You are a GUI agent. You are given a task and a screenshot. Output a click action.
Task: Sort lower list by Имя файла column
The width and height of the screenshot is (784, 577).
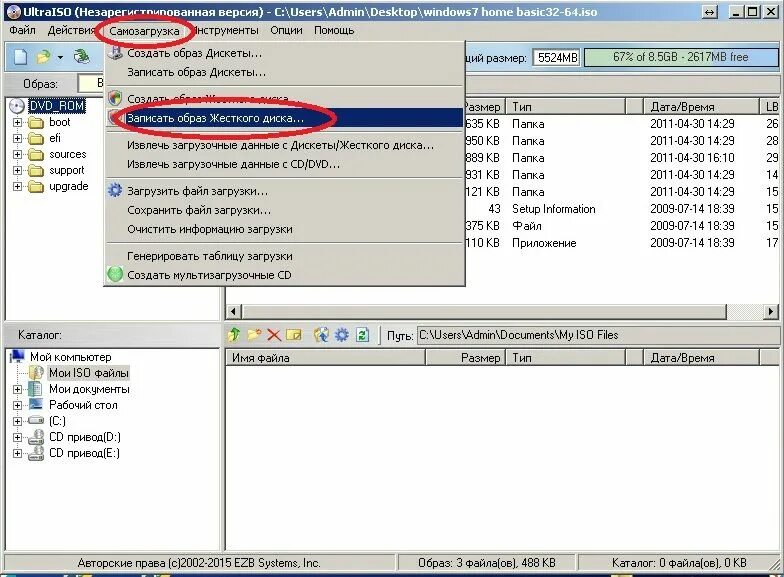pos(325,358)
